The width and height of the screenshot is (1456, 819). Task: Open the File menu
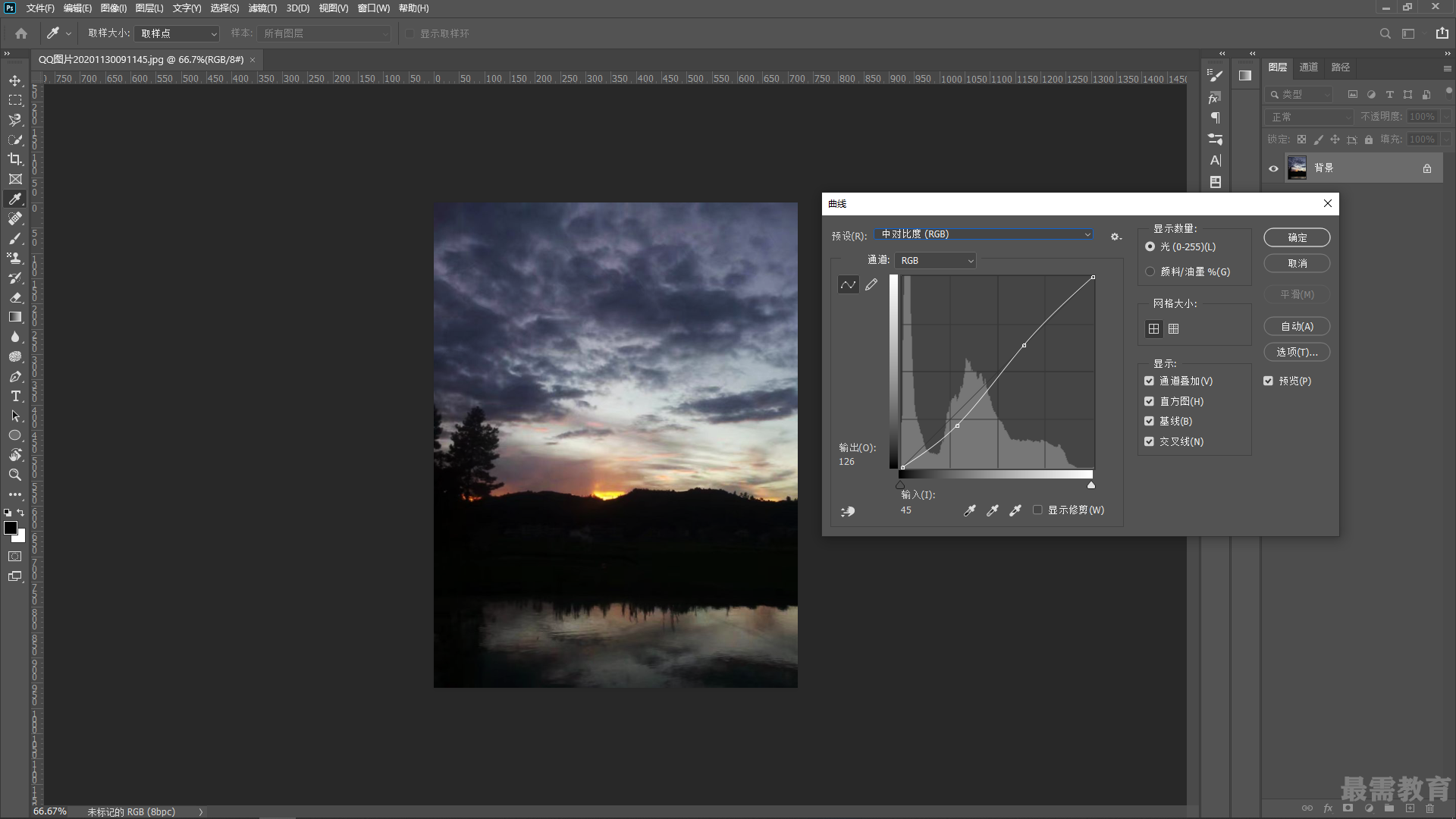click(40, 8)
